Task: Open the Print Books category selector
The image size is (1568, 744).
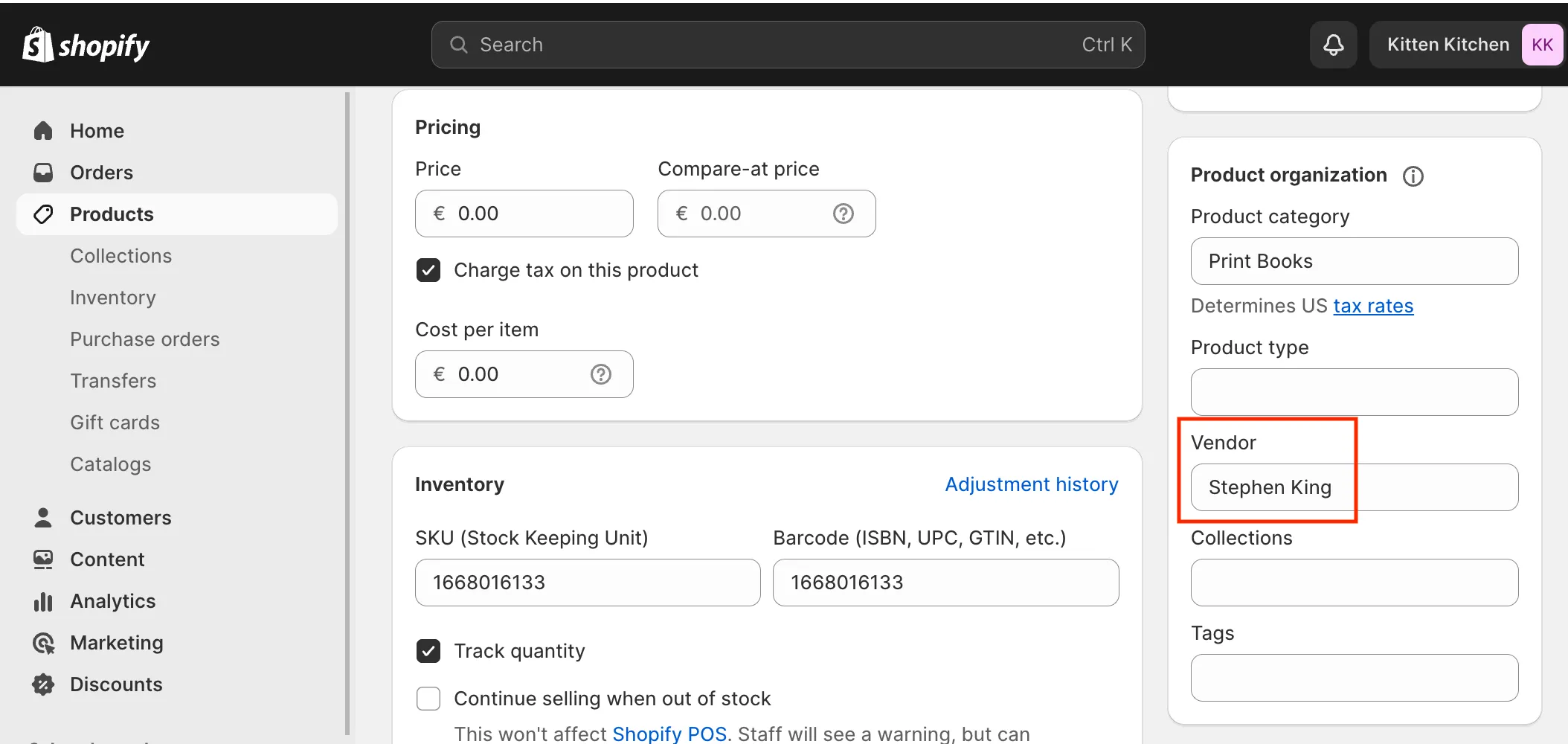Action: pos(1354,261)
